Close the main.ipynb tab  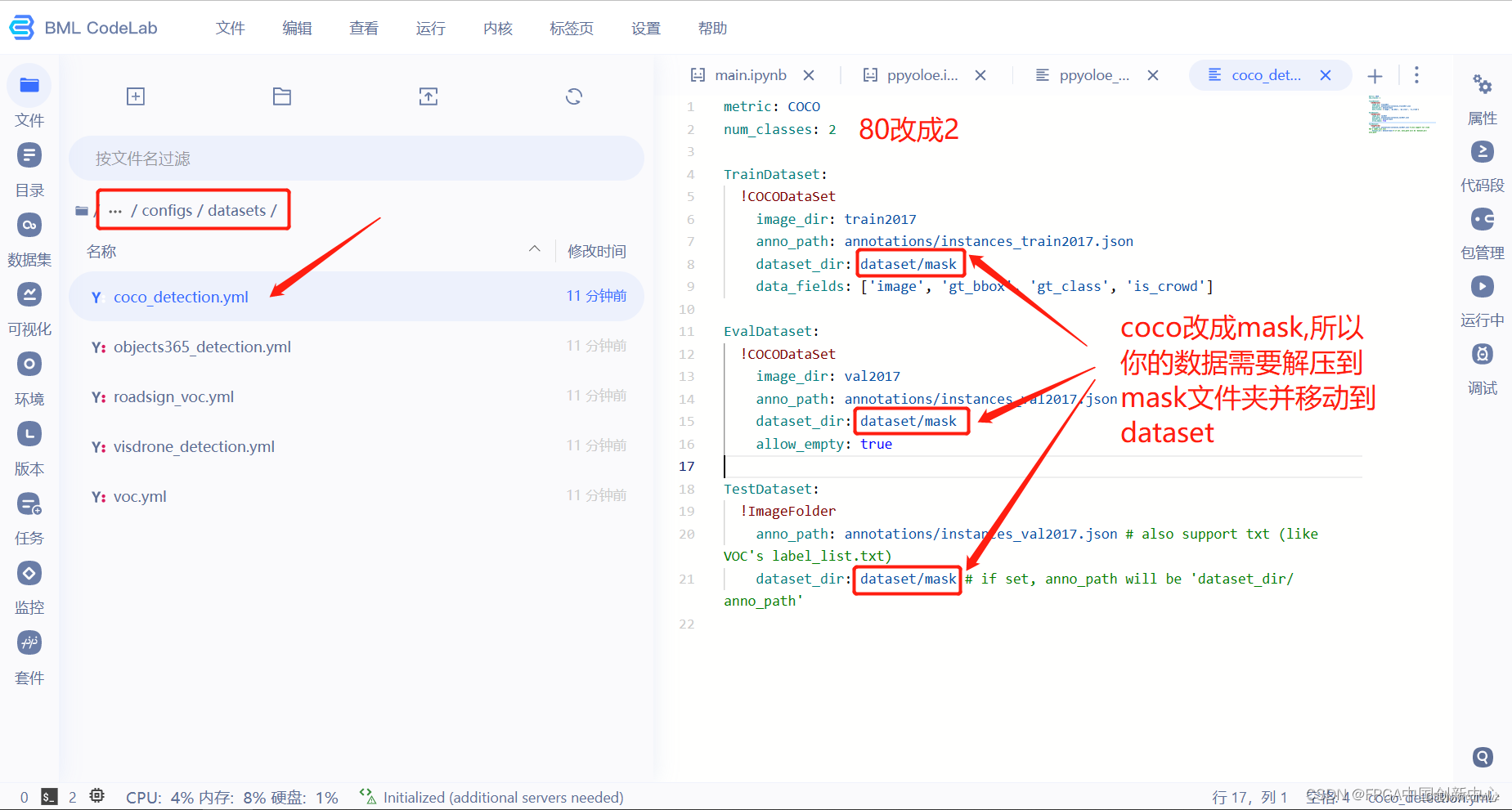(809, 75)
